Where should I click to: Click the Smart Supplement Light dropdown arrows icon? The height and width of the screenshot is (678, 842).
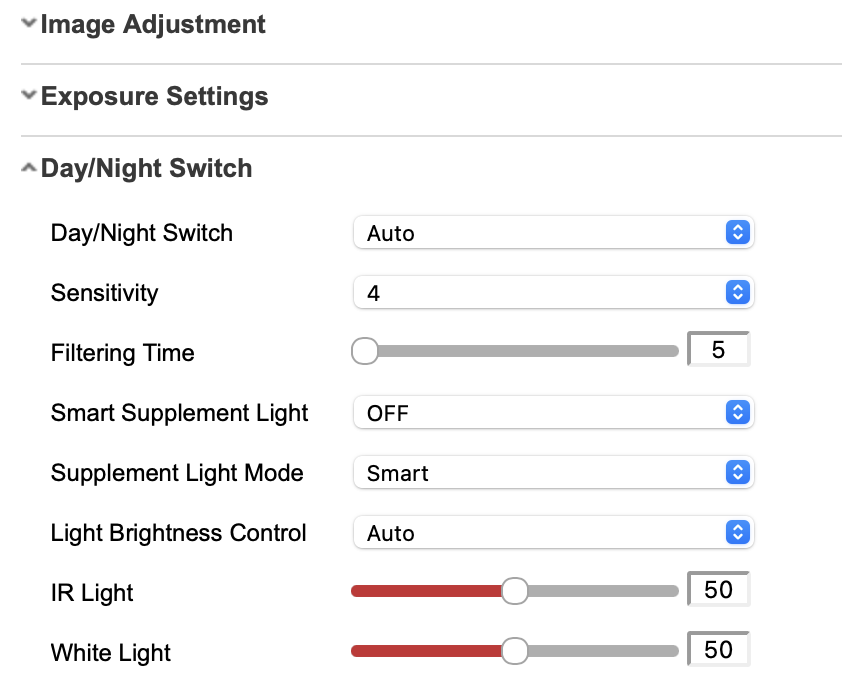pyautogui.click(x=736, y=412)
